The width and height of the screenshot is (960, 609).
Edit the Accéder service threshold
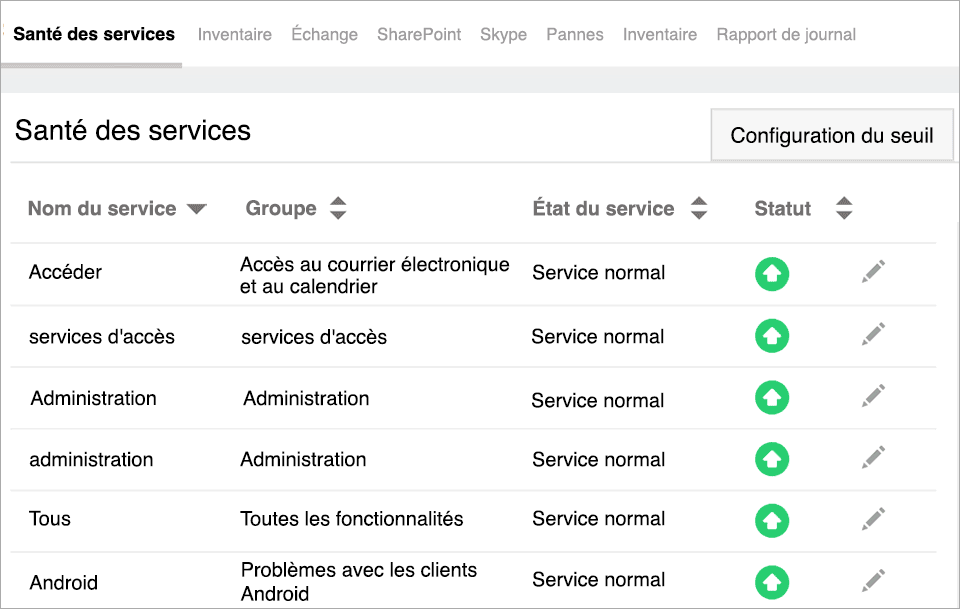(x=872, y=270)
